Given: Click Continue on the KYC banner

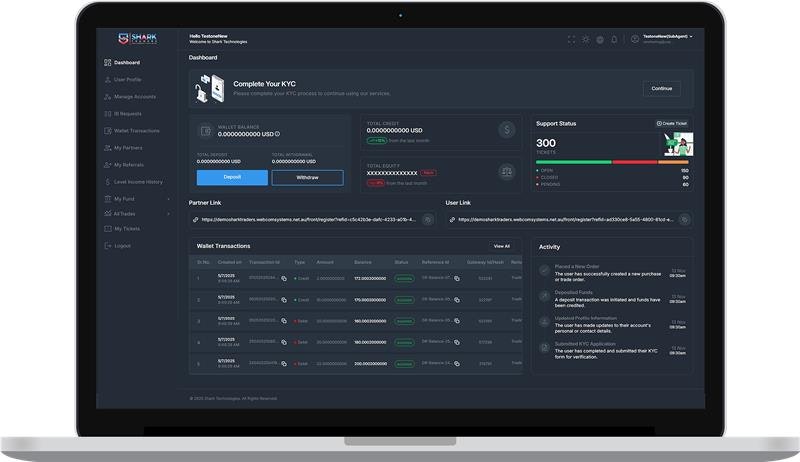Looking at the screenshot, I should [x=662, y=89].
